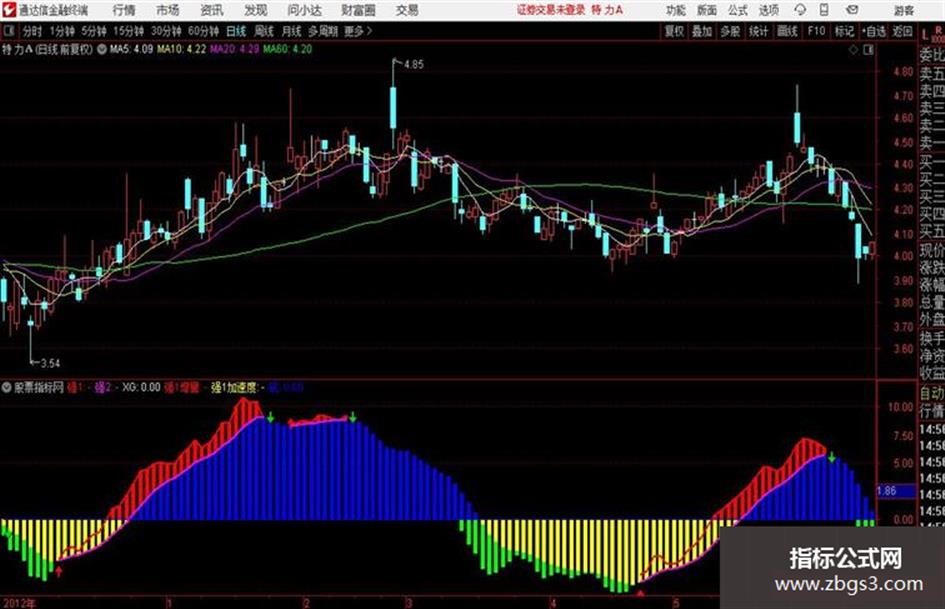Image resolution: width=945 pixels, height=609 pixels.
Task: Open the 资讯 menu
Action: (212, 10)
